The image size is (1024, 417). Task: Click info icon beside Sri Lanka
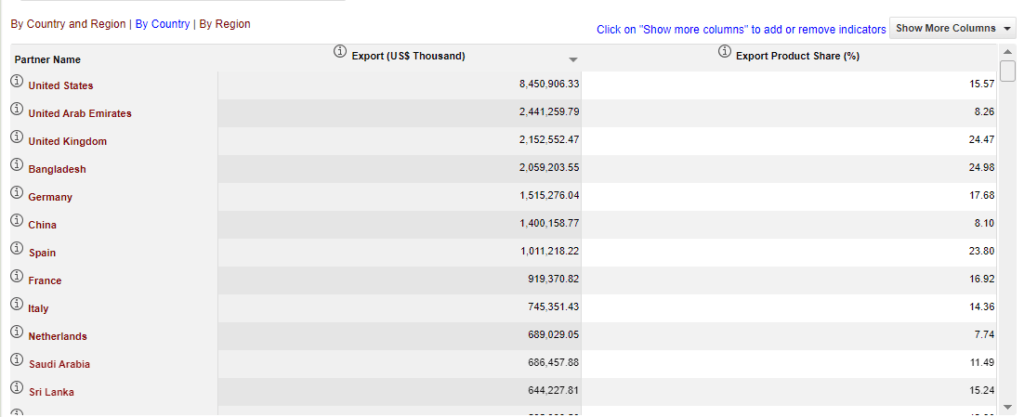pos(17,388)
